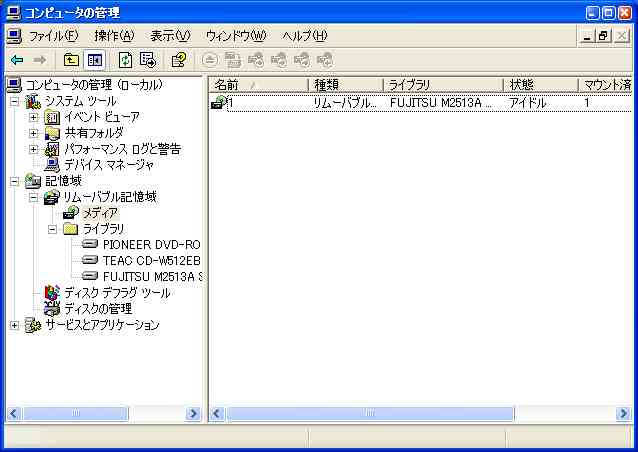Click the Up one level folder icon
This screenshot has height=452, width=638.
coord(72,60)
